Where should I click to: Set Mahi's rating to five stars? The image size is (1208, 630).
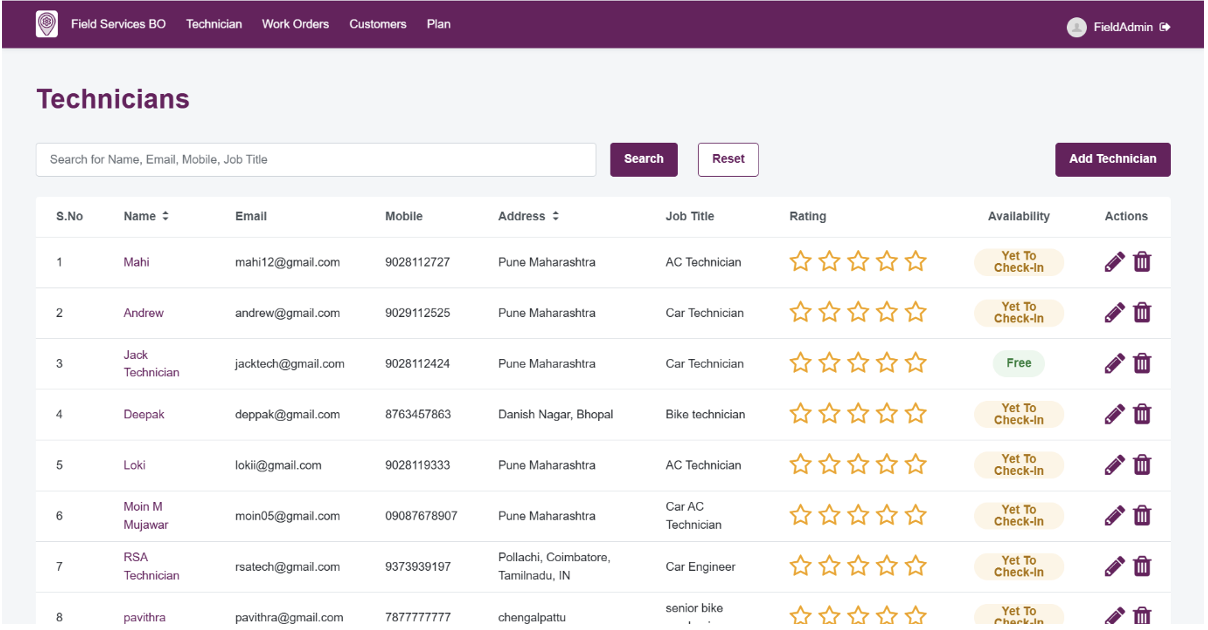pyautogui.click(x=915, y=262)
